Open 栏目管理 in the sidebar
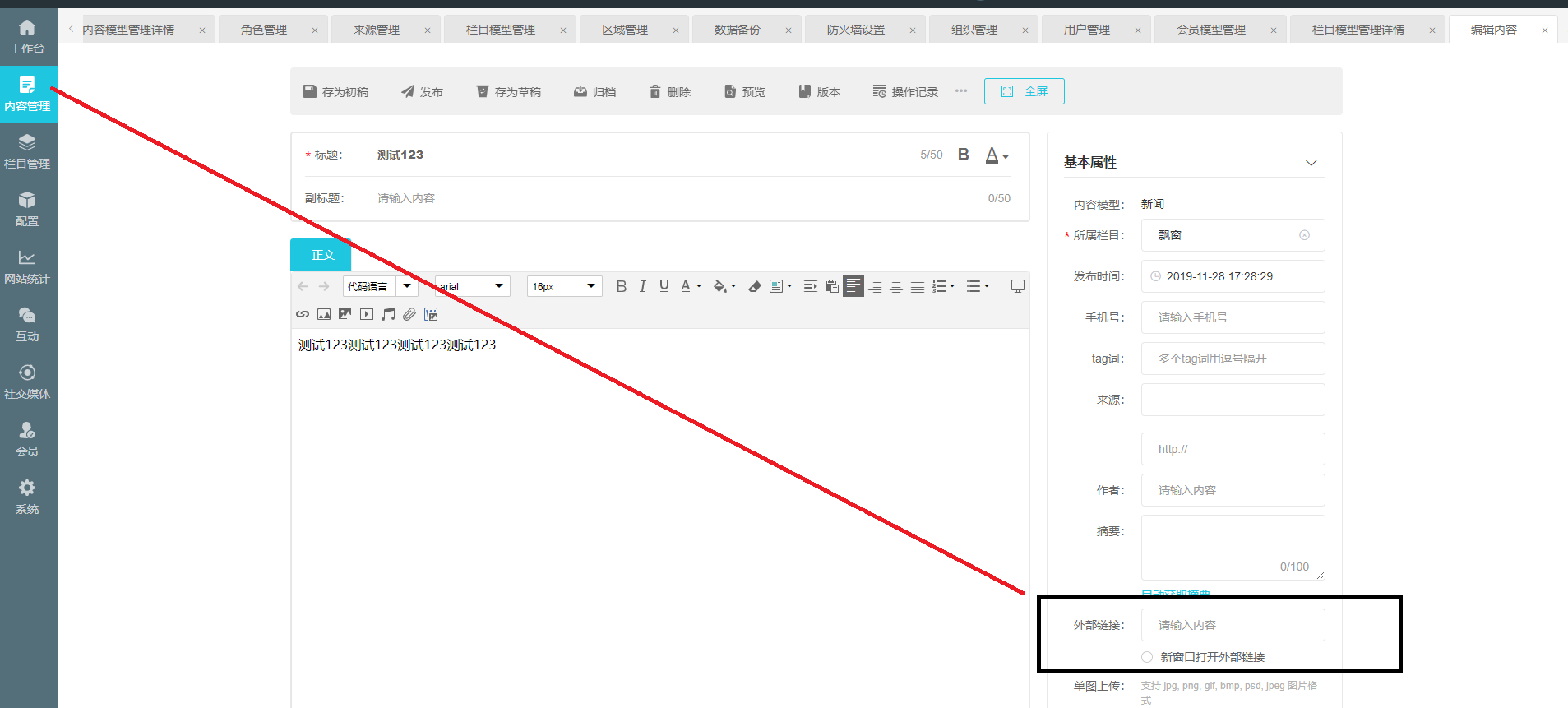The width and height of the screenshot is (1568, 708). [27, 152]
